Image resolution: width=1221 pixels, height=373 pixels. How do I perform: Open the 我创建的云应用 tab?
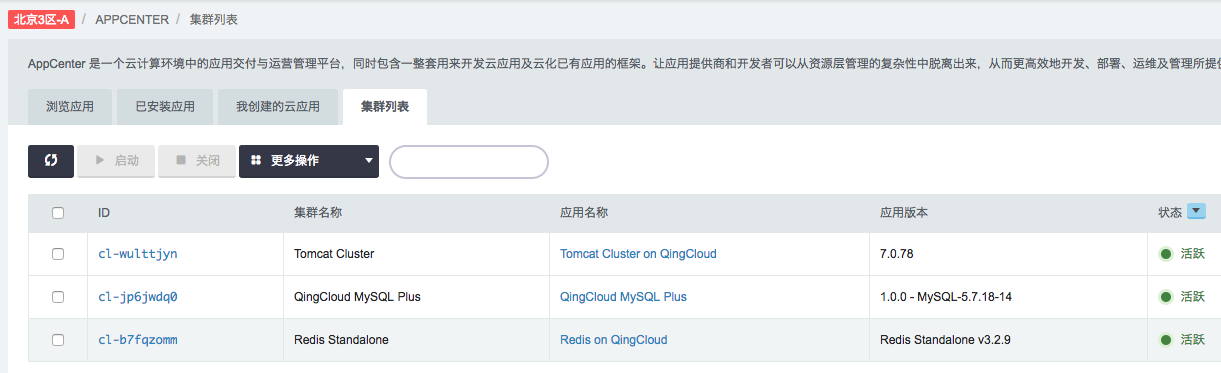pyautogui.click(x=278, y=107)
